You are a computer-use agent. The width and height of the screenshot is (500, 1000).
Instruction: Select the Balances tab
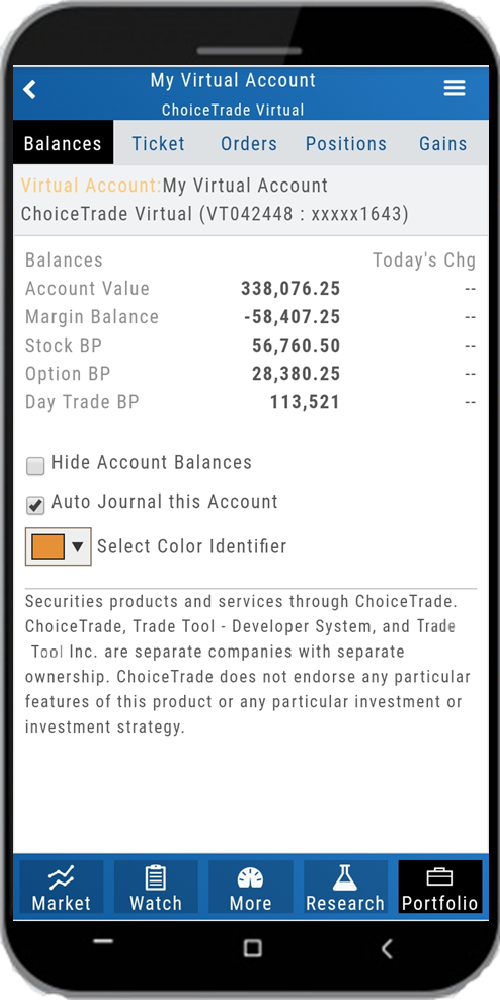pos(62,143)
